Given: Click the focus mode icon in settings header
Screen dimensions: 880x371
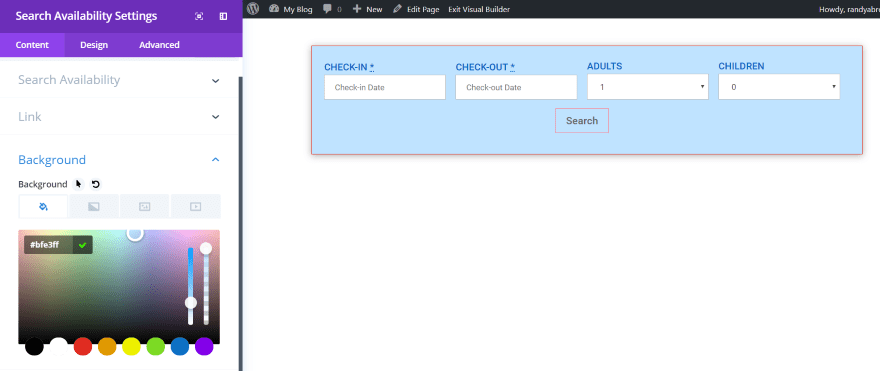Looking at the screenshot, I should 199,16.
